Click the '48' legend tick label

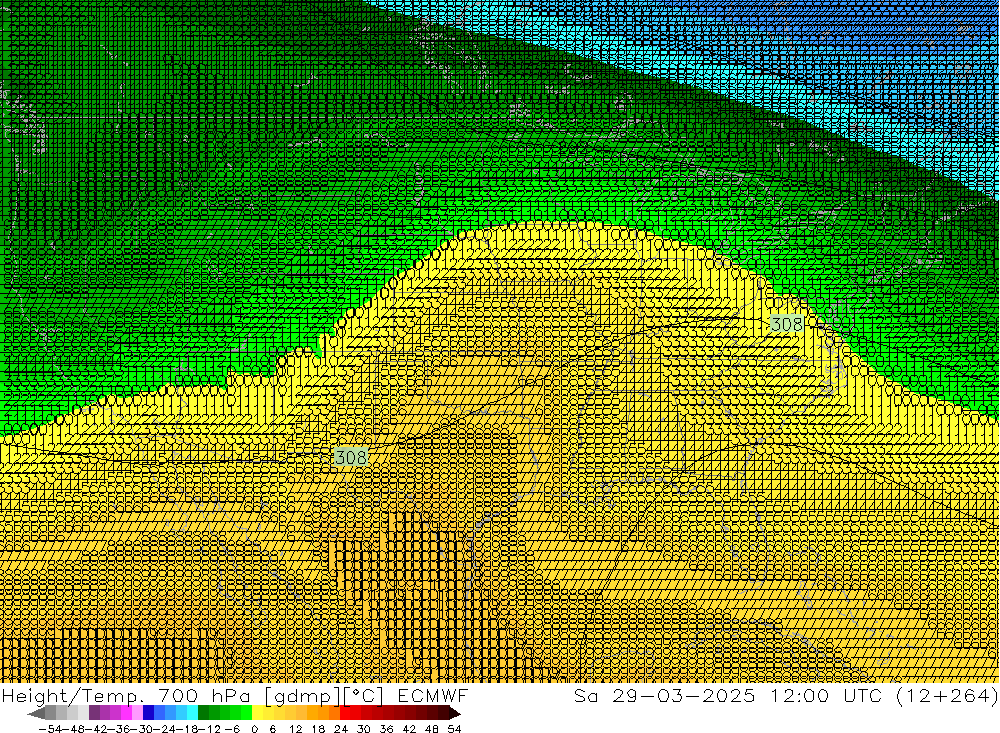click(x=432, y=729)
